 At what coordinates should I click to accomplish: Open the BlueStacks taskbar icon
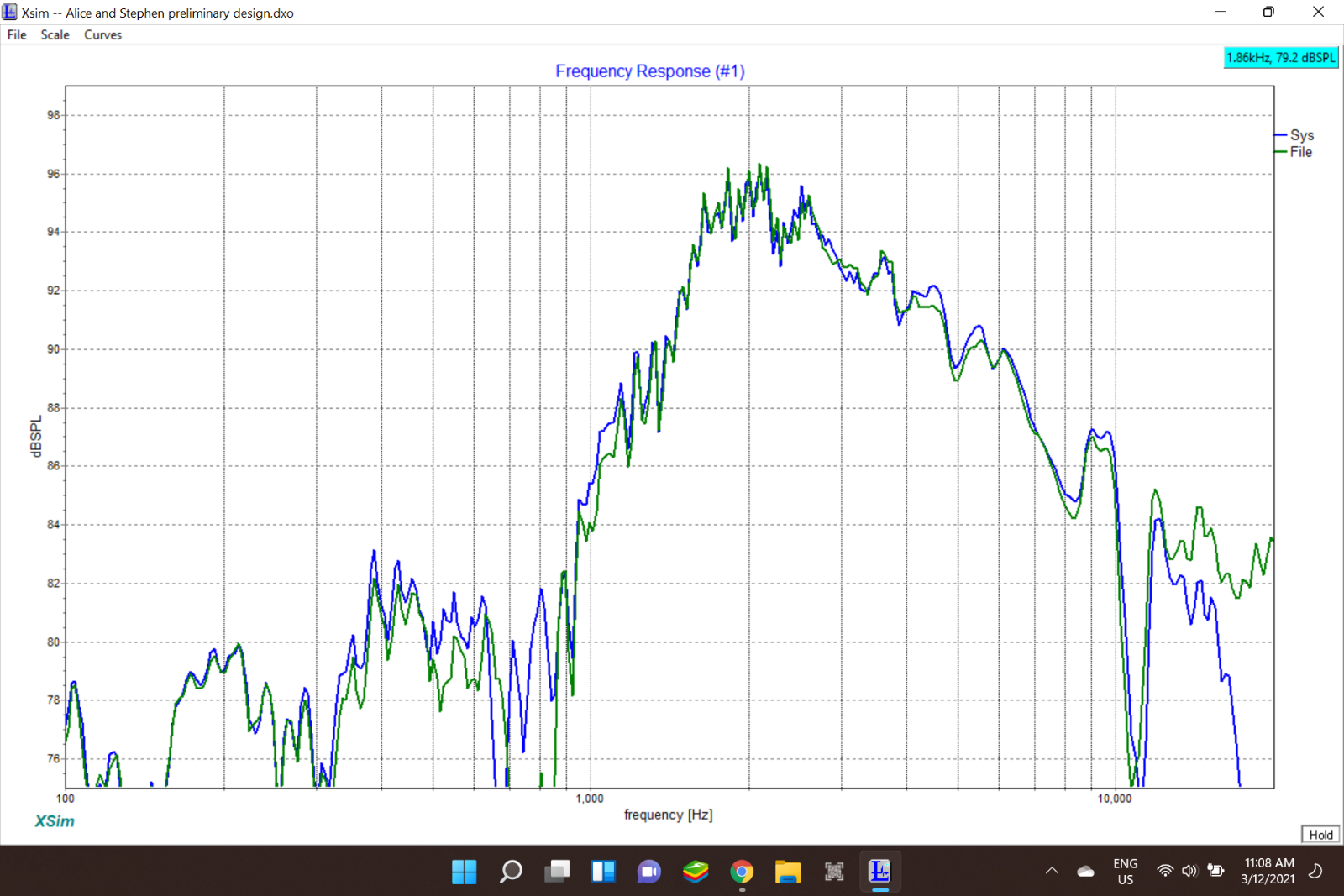[x=696, y=872]
